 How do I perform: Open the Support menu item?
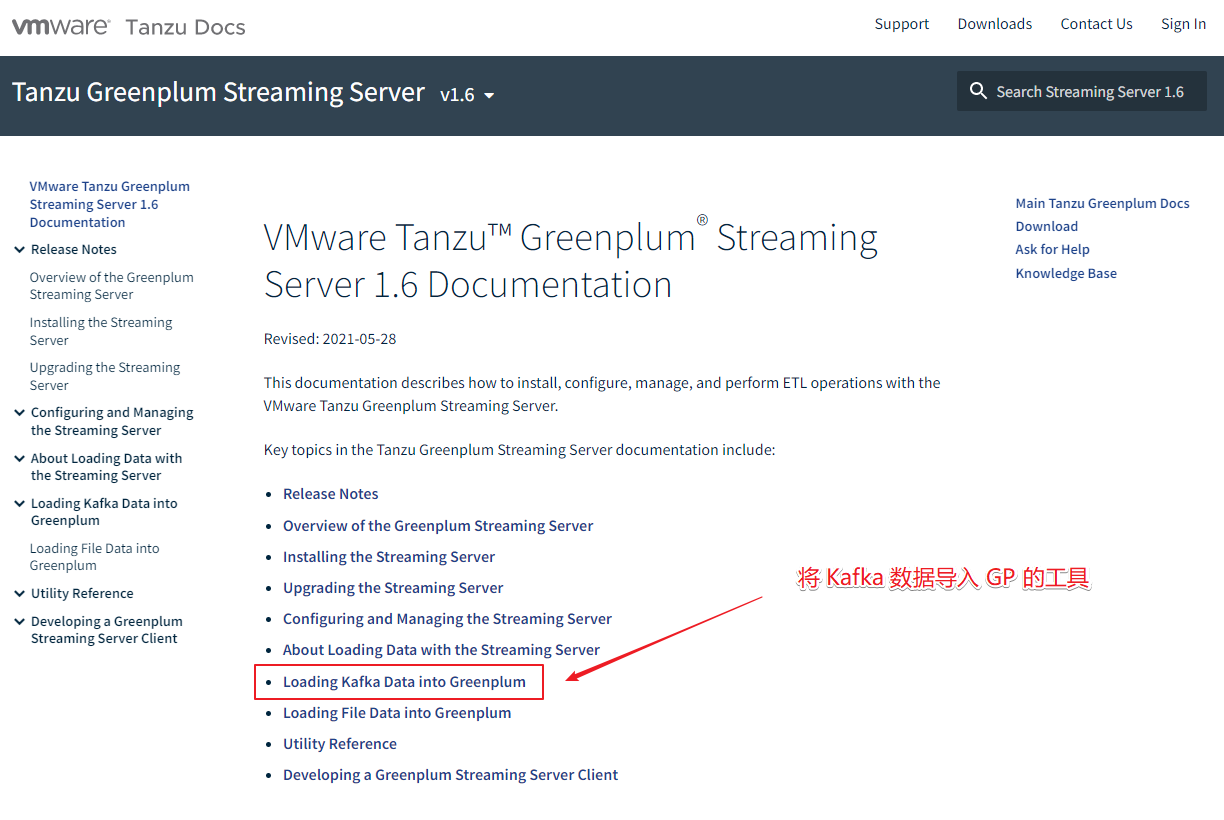(x=901, y=24)
